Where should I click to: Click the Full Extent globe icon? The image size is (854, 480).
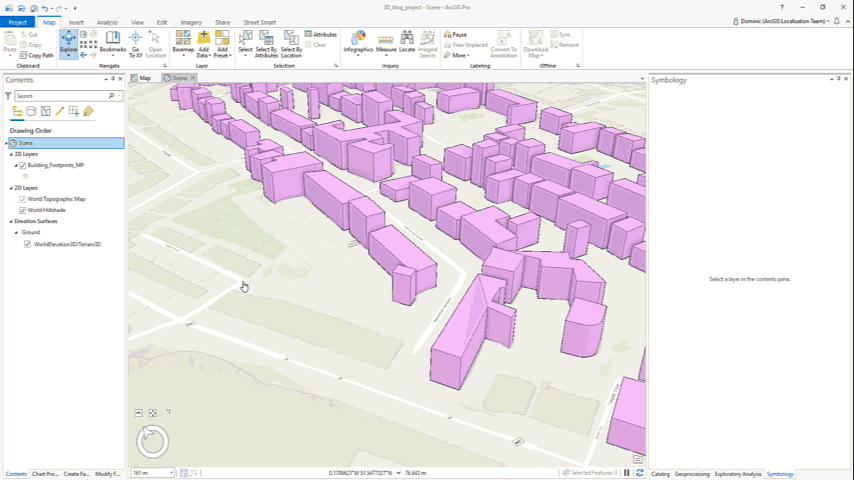pos(83,34)
